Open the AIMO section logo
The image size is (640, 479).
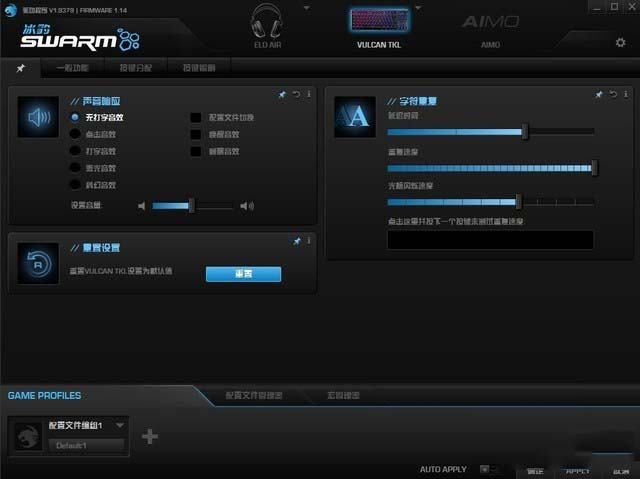490,21
